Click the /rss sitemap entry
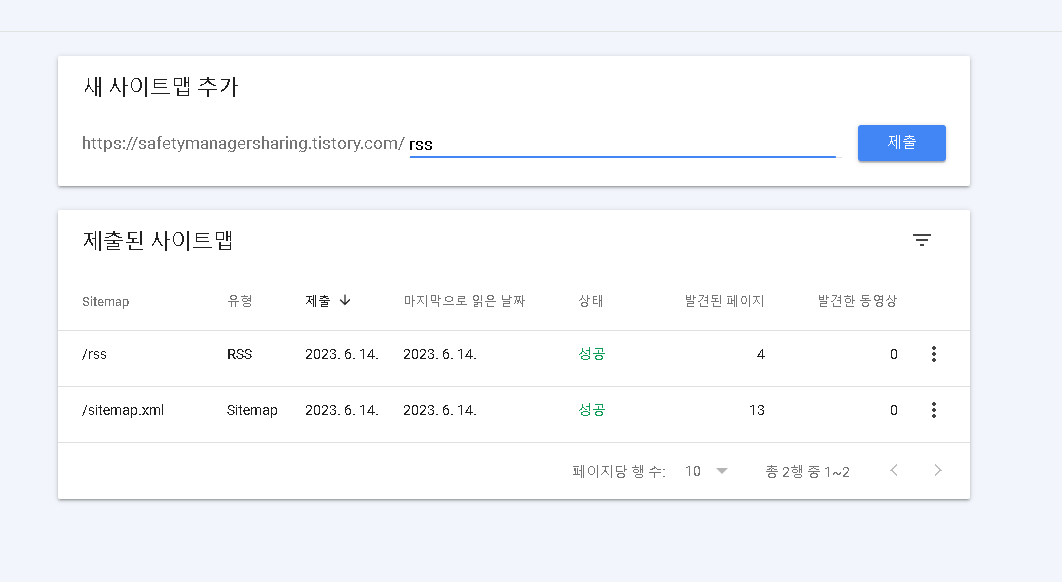This screenshot has width=1062, height=582. (92, 353)
